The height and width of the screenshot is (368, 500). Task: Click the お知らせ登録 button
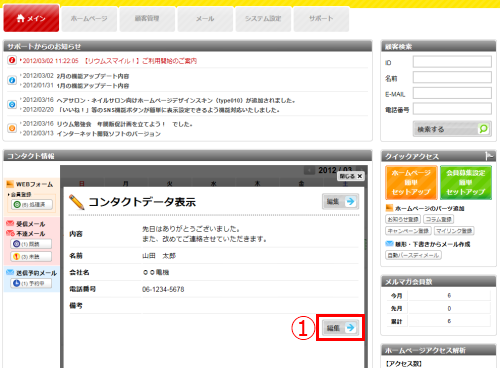pos(403,220)
